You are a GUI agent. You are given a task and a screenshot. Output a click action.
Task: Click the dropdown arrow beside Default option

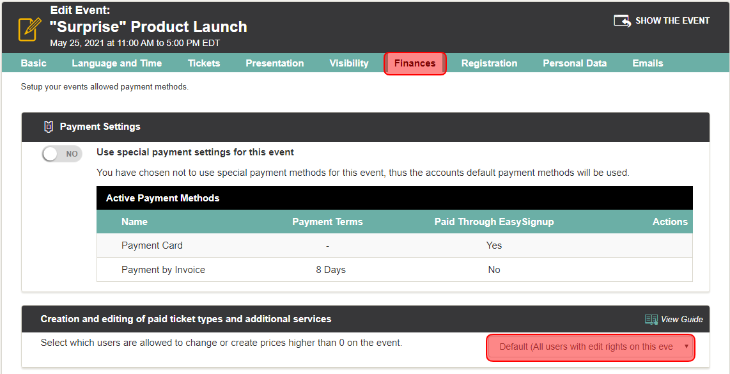686,347
